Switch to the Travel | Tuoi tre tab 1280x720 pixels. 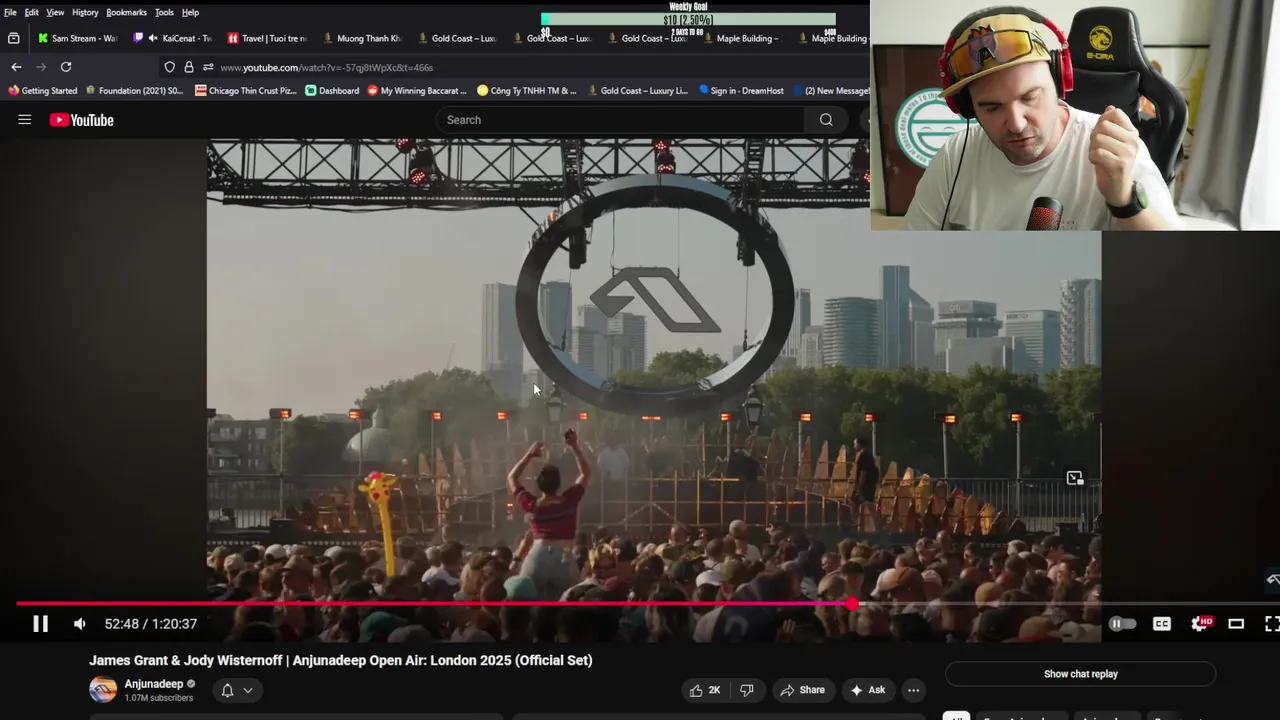(266, 38)
